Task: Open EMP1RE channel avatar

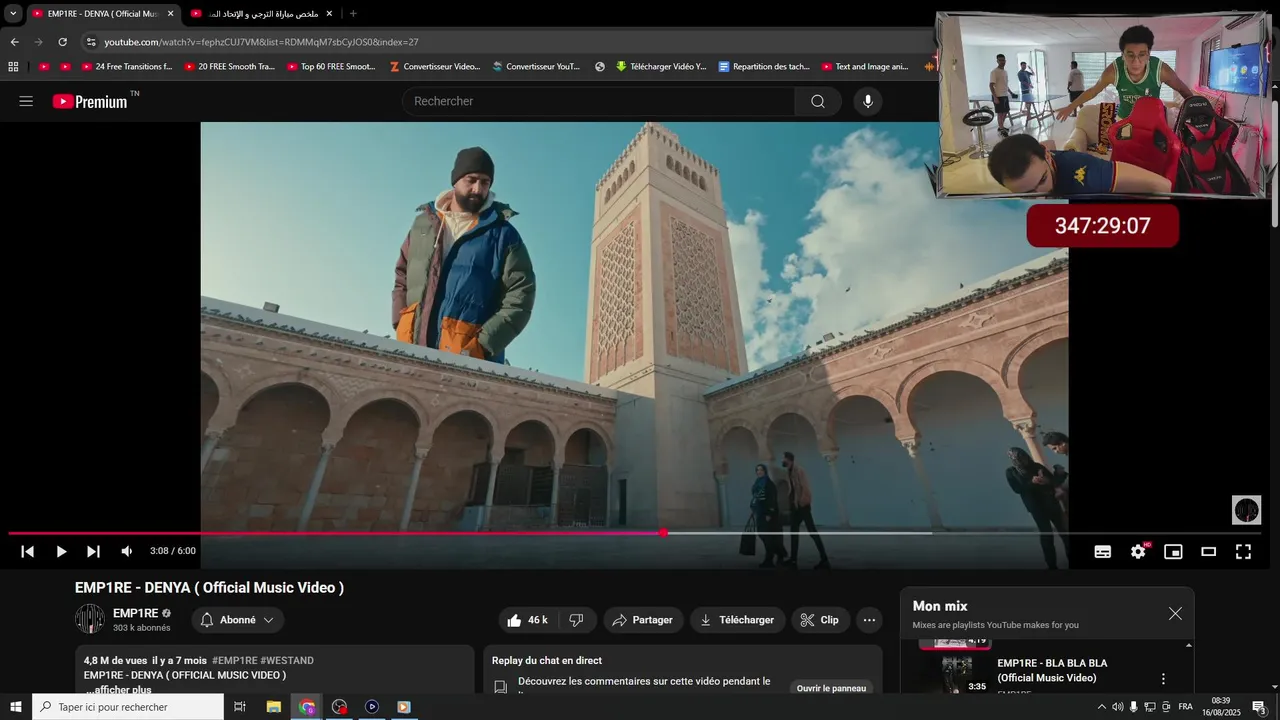Action: pos(90,619)
